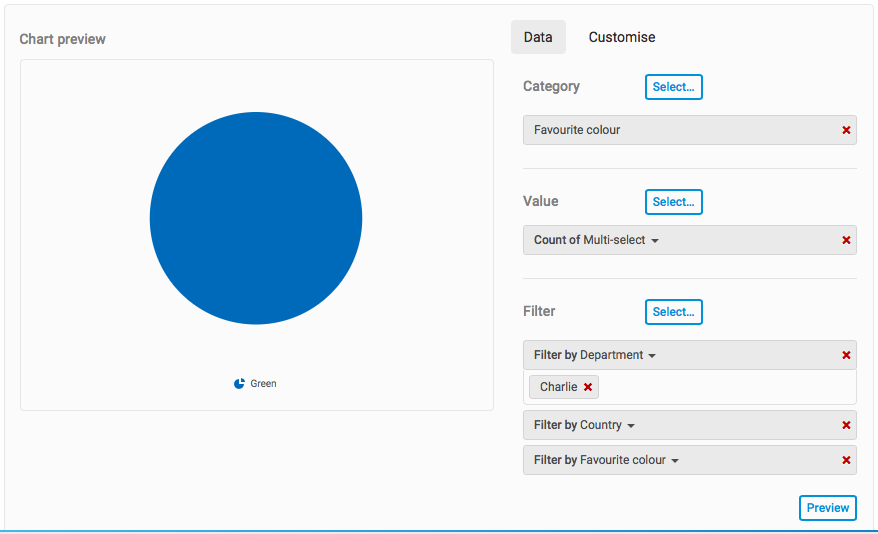Remove the Favourite colour category field
Viewport: 878px width, 534px height.
[846, 130]
